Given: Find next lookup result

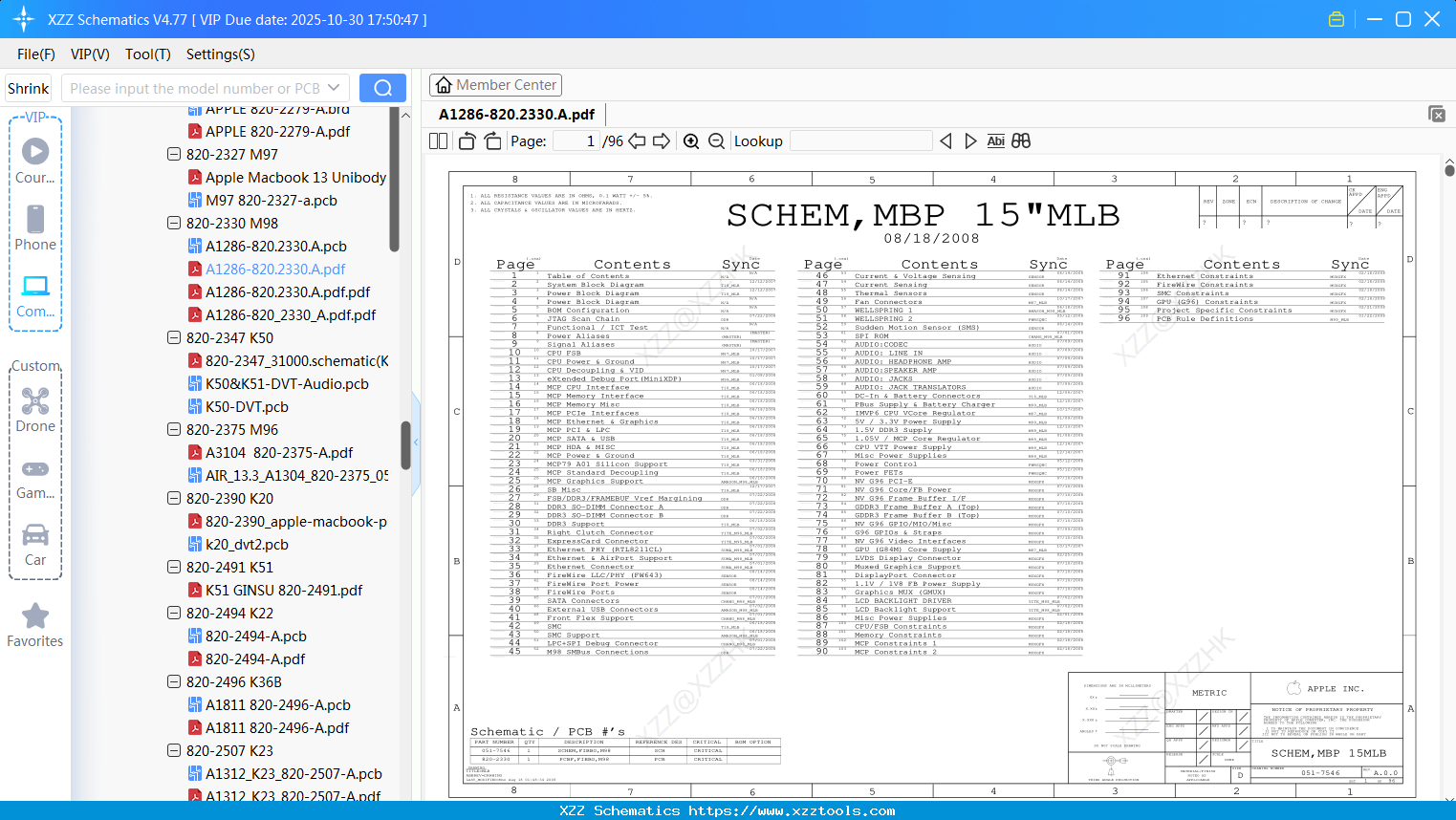Looking at the screenshot, I should point(970,141).
